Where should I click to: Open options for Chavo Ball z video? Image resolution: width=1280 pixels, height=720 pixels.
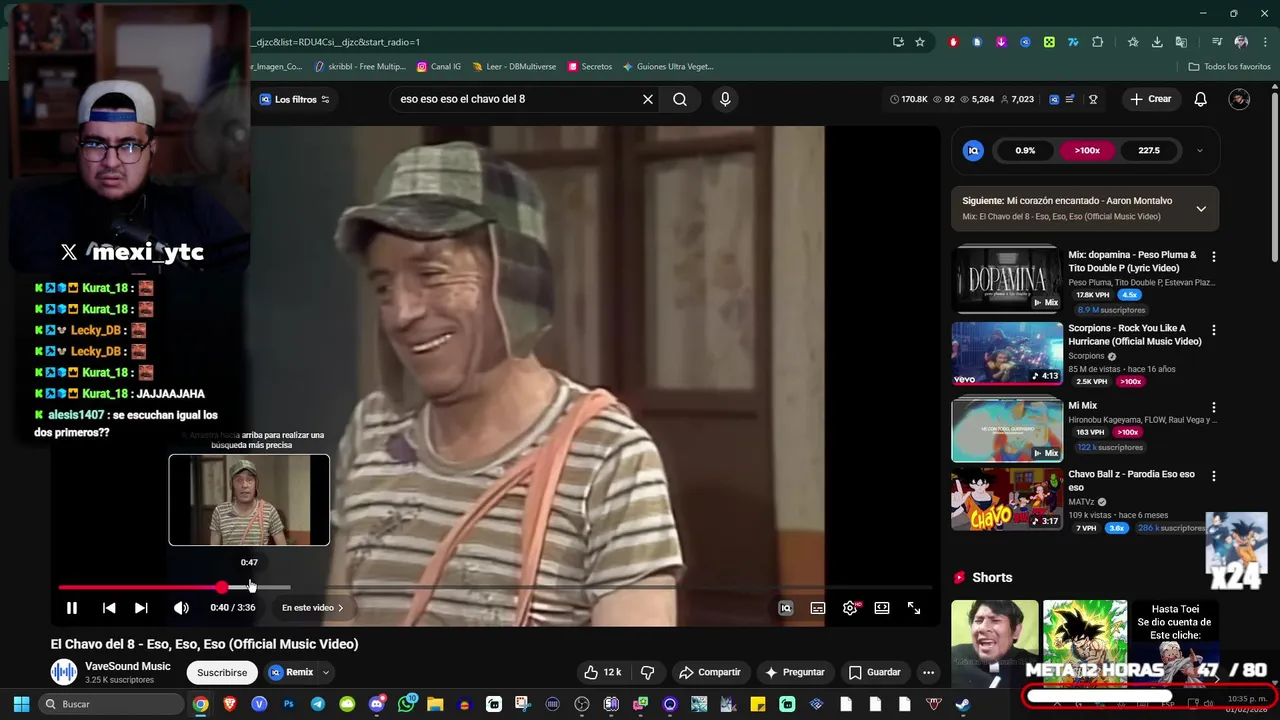[x=1214, y=476]
